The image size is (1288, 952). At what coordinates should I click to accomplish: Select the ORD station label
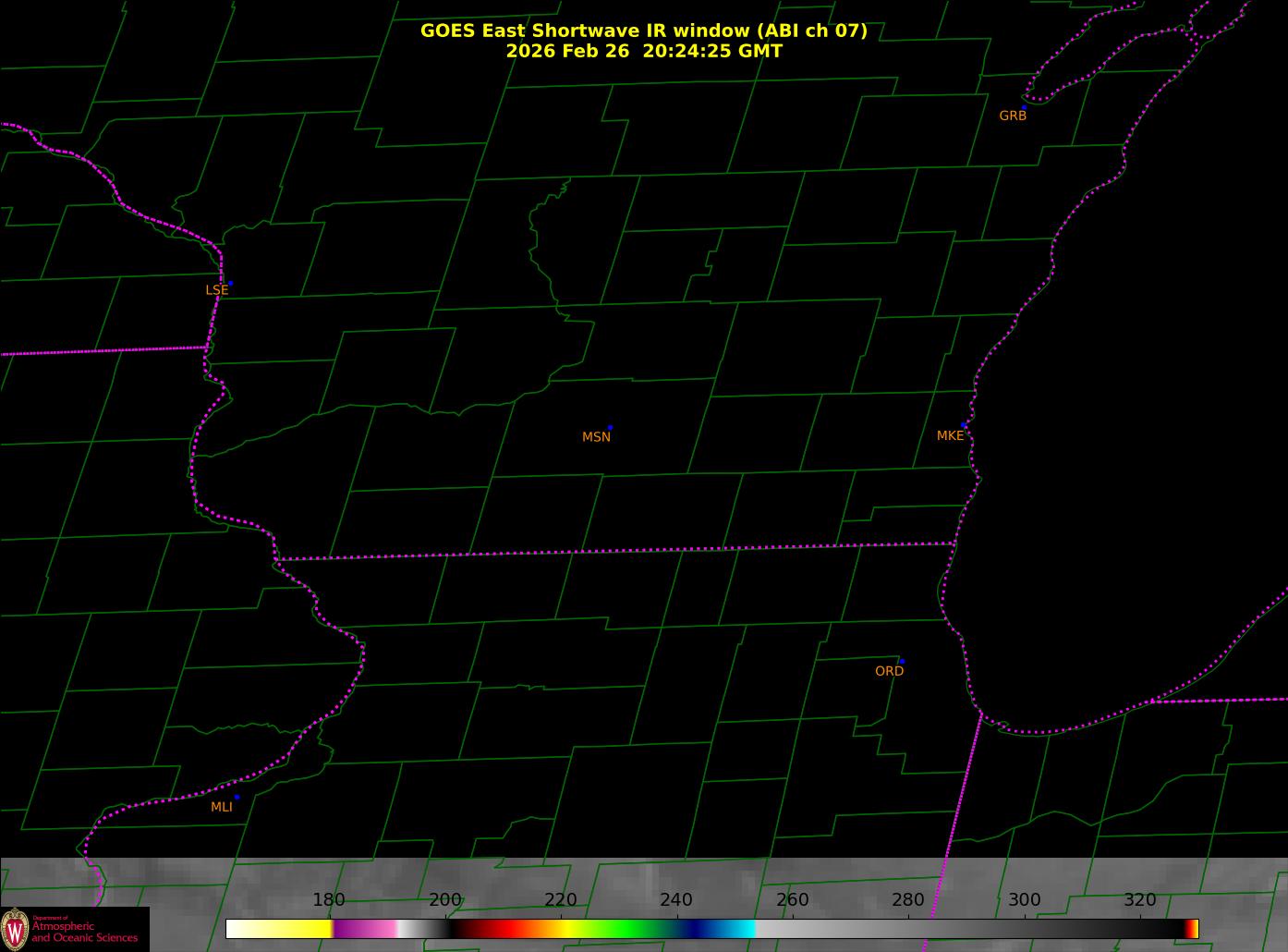(x=889, y=671)
